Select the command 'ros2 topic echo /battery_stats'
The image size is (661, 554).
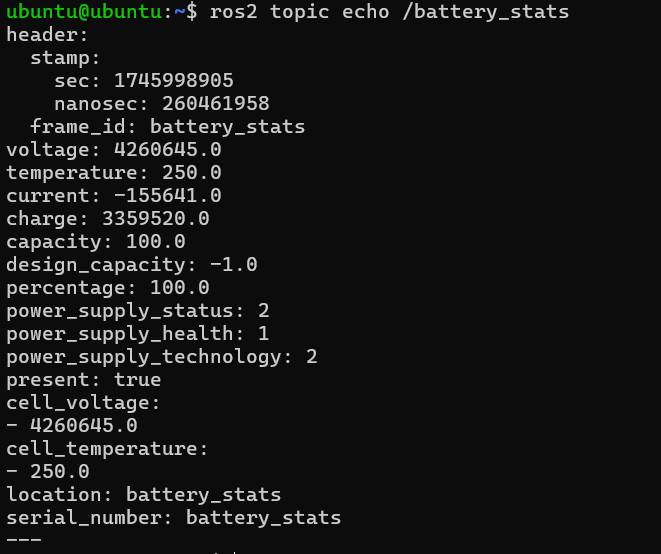tap(389, 11)
